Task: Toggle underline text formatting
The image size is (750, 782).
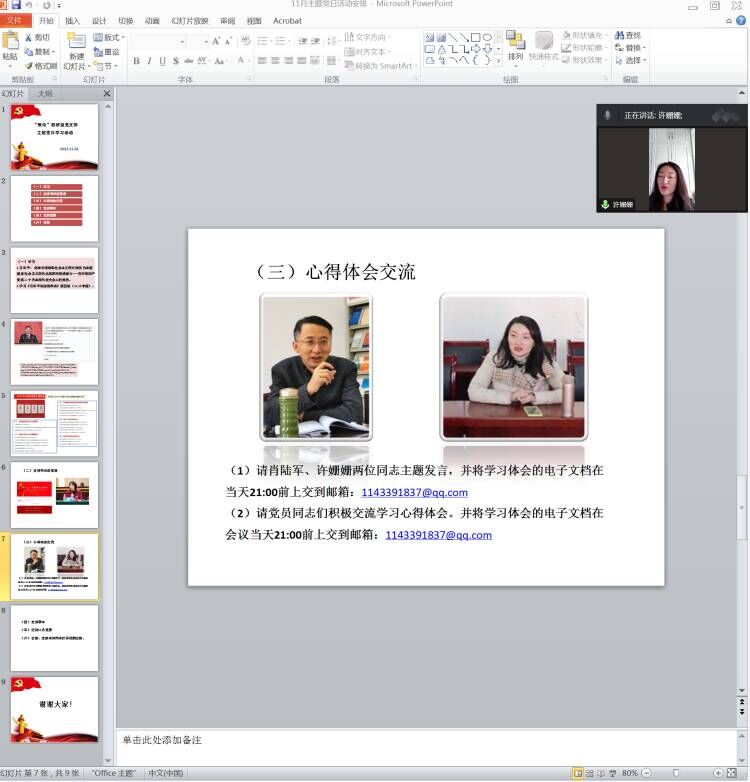Action: point(162,61)
